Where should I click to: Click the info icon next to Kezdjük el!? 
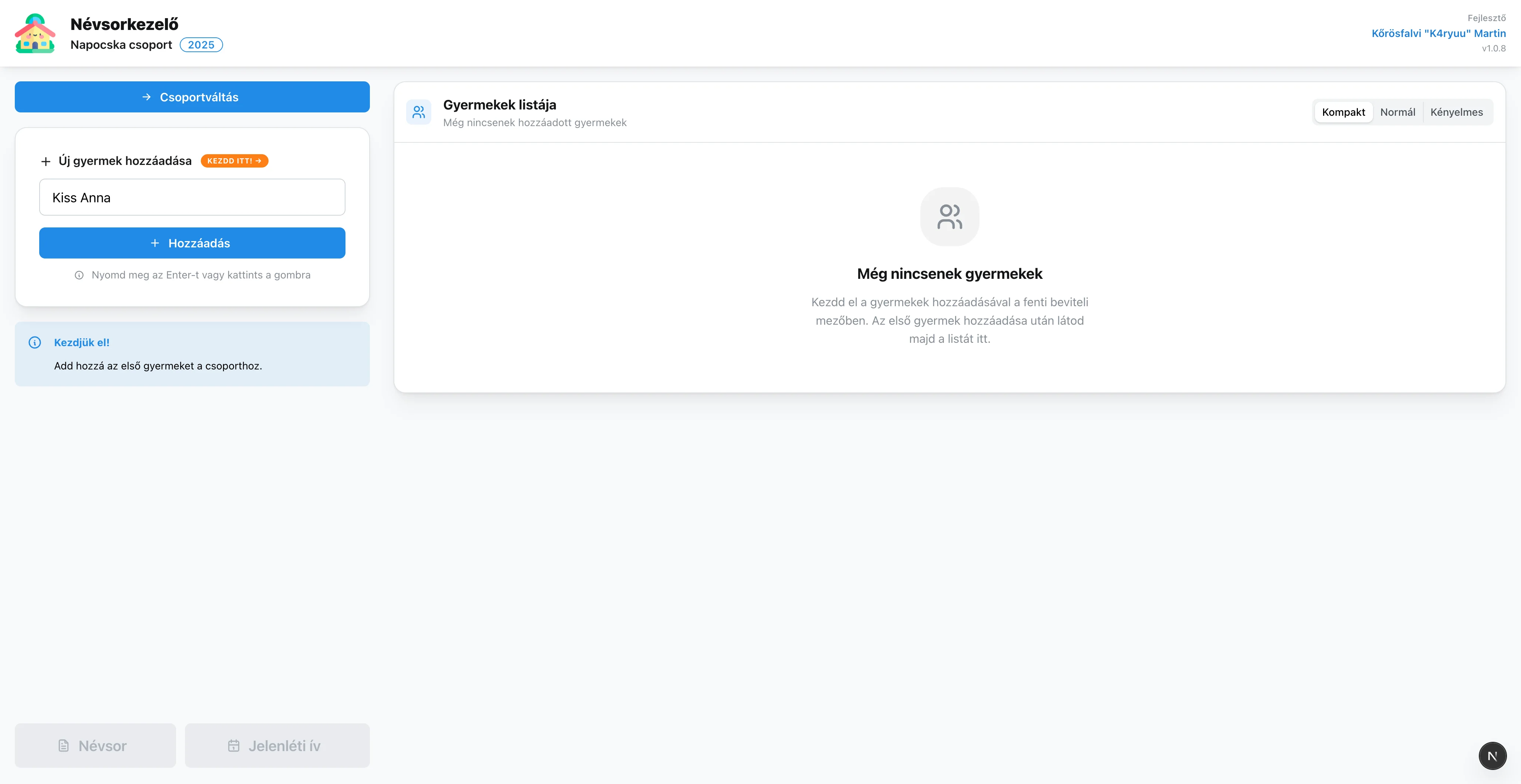35,342
